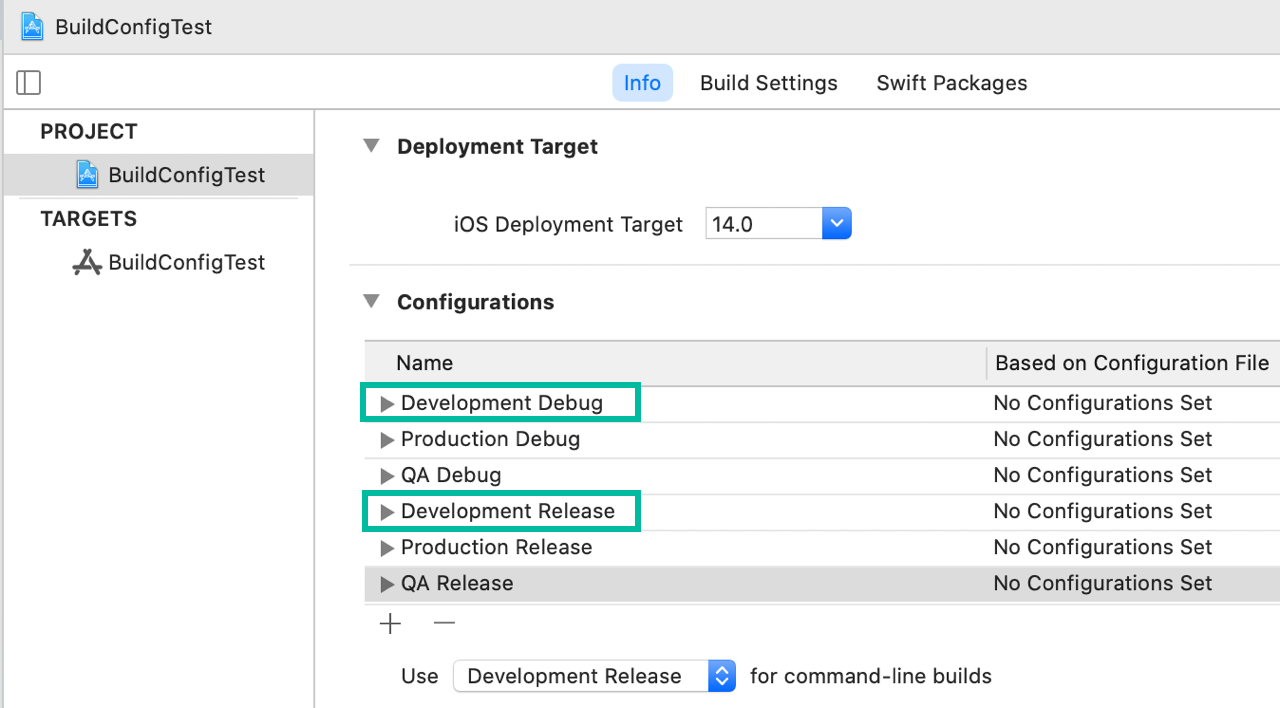This screenshot has width=1280, height=708.
Task: Open the Swift Packages tab
Action: tap(951, 83)
